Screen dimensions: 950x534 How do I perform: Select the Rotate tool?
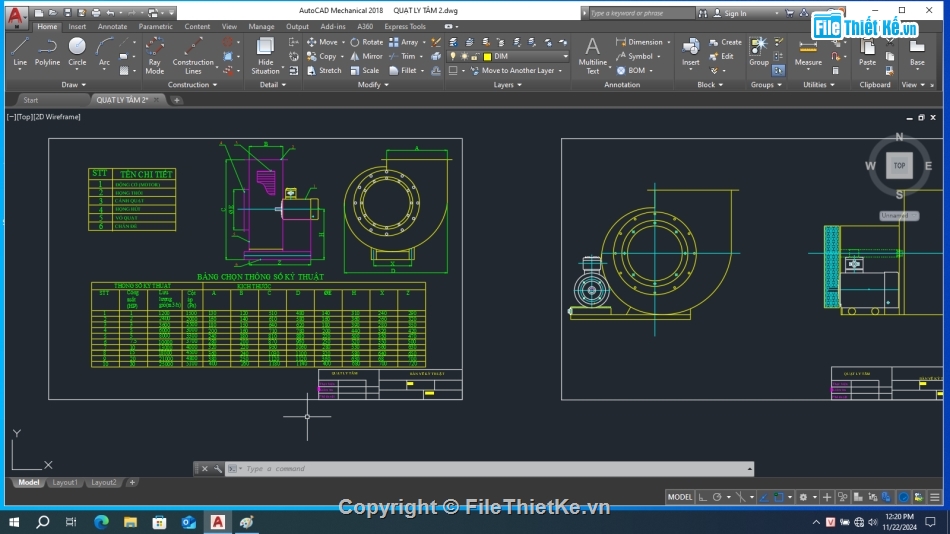(367, 42)
